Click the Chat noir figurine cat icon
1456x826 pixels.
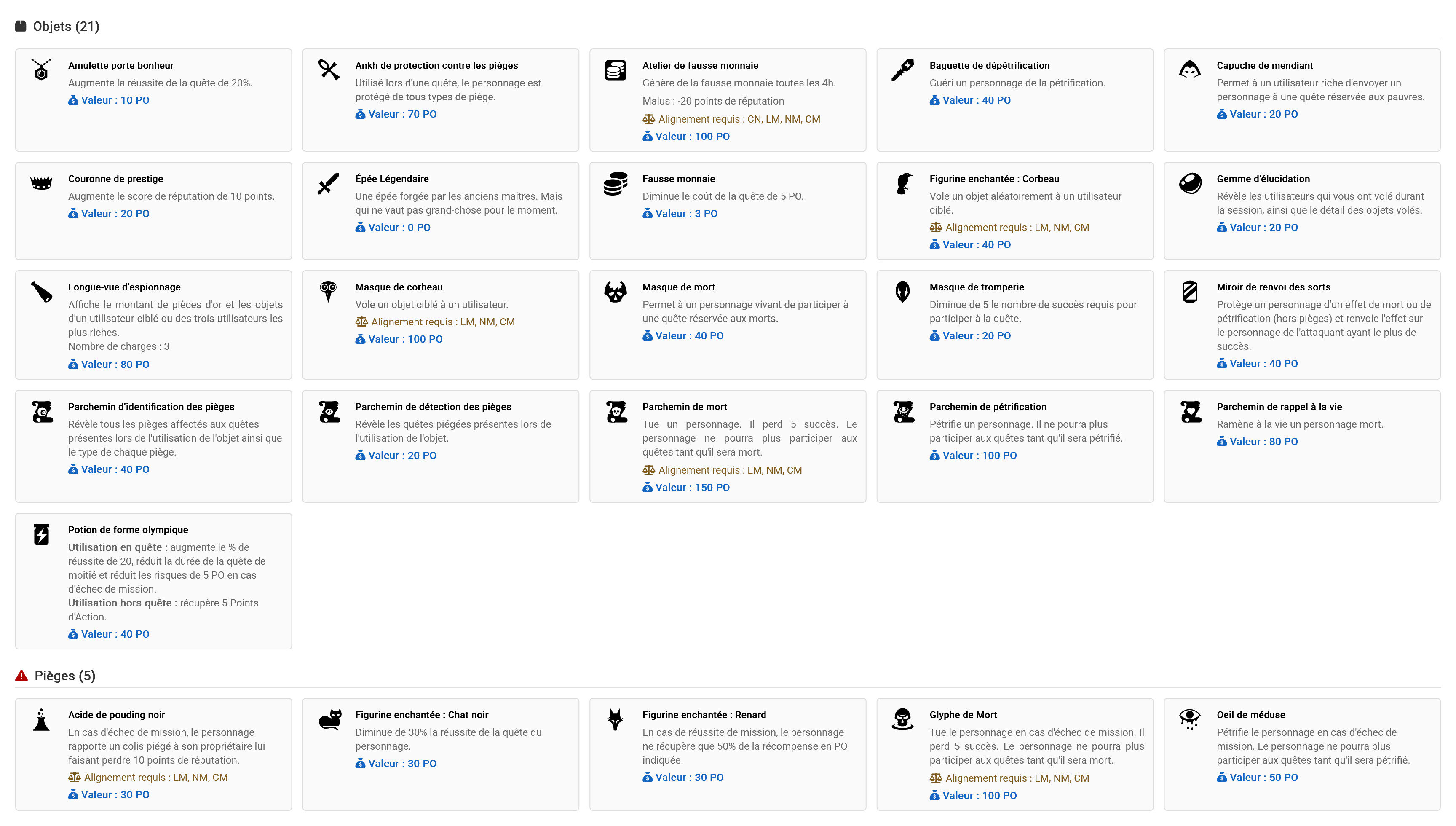329,720
